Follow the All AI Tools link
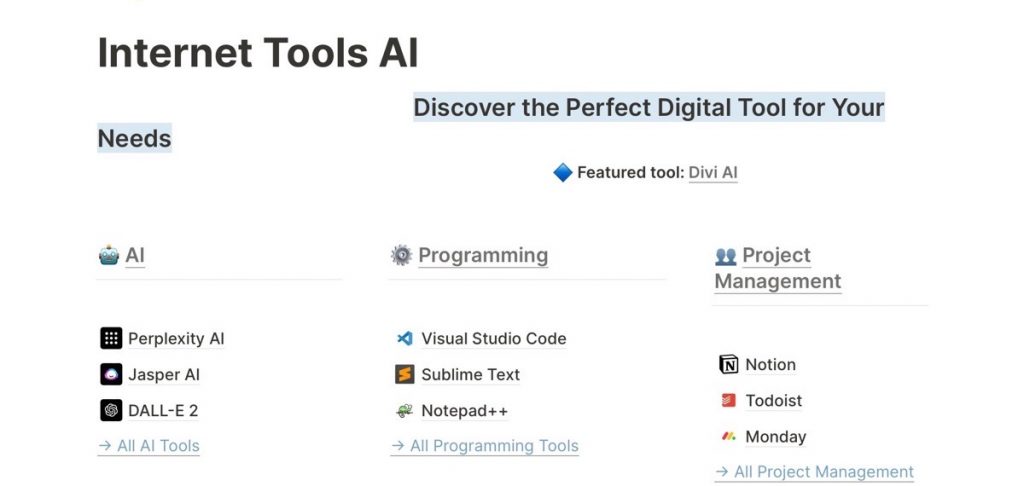This screenshot has height=486, width=1024. tap(149, 446)
